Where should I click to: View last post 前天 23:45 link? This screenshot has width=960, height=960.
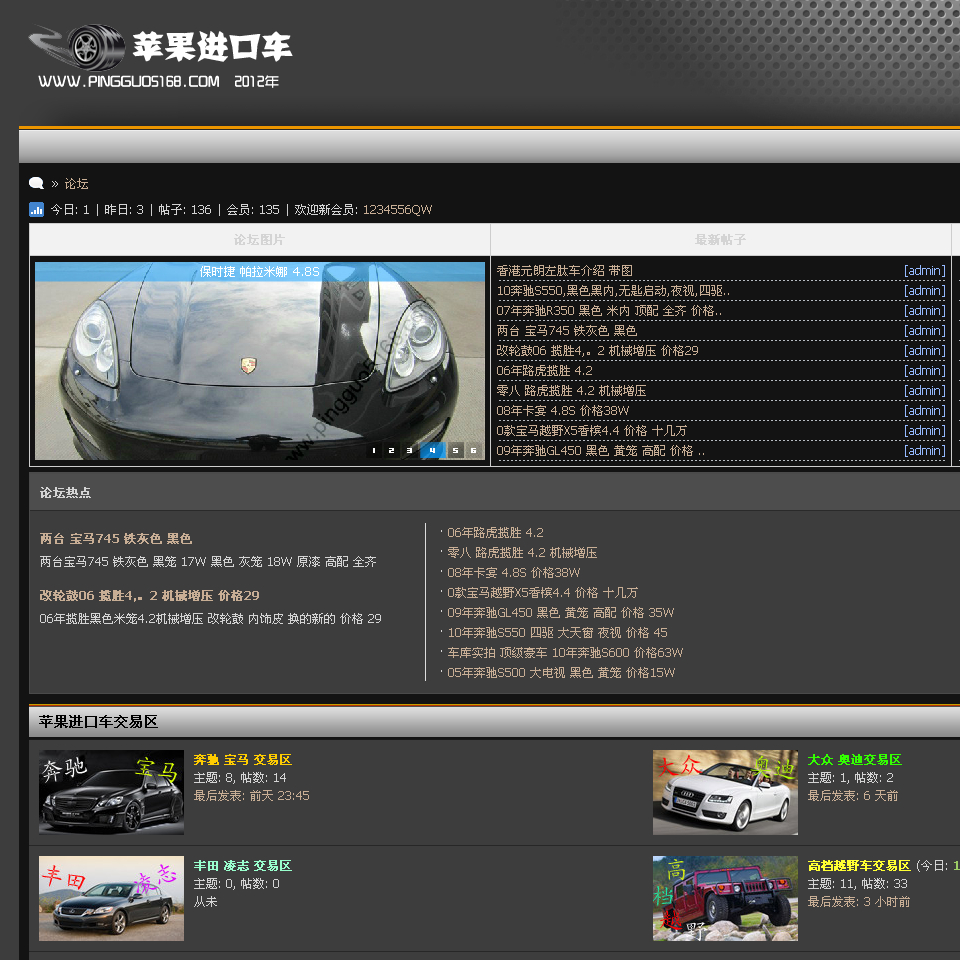point(279,796)
